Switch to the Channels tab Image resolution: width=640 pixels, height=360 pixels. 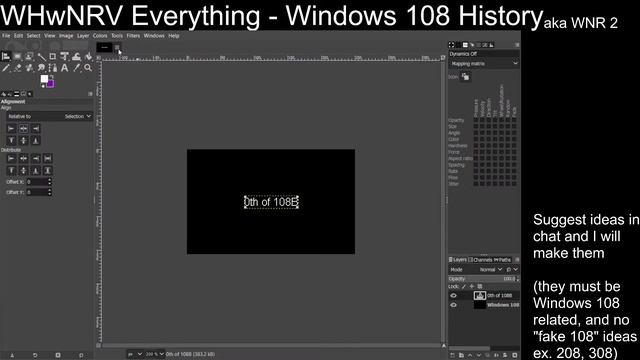pos(481,260)
